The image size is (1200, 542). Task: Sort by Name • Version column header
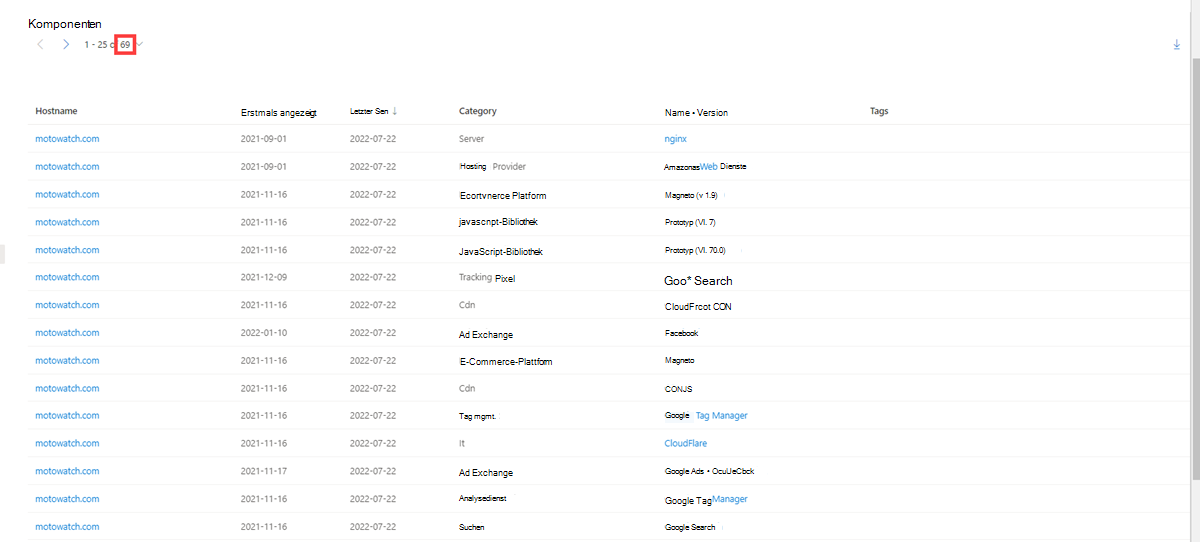(x=696, y=112)
